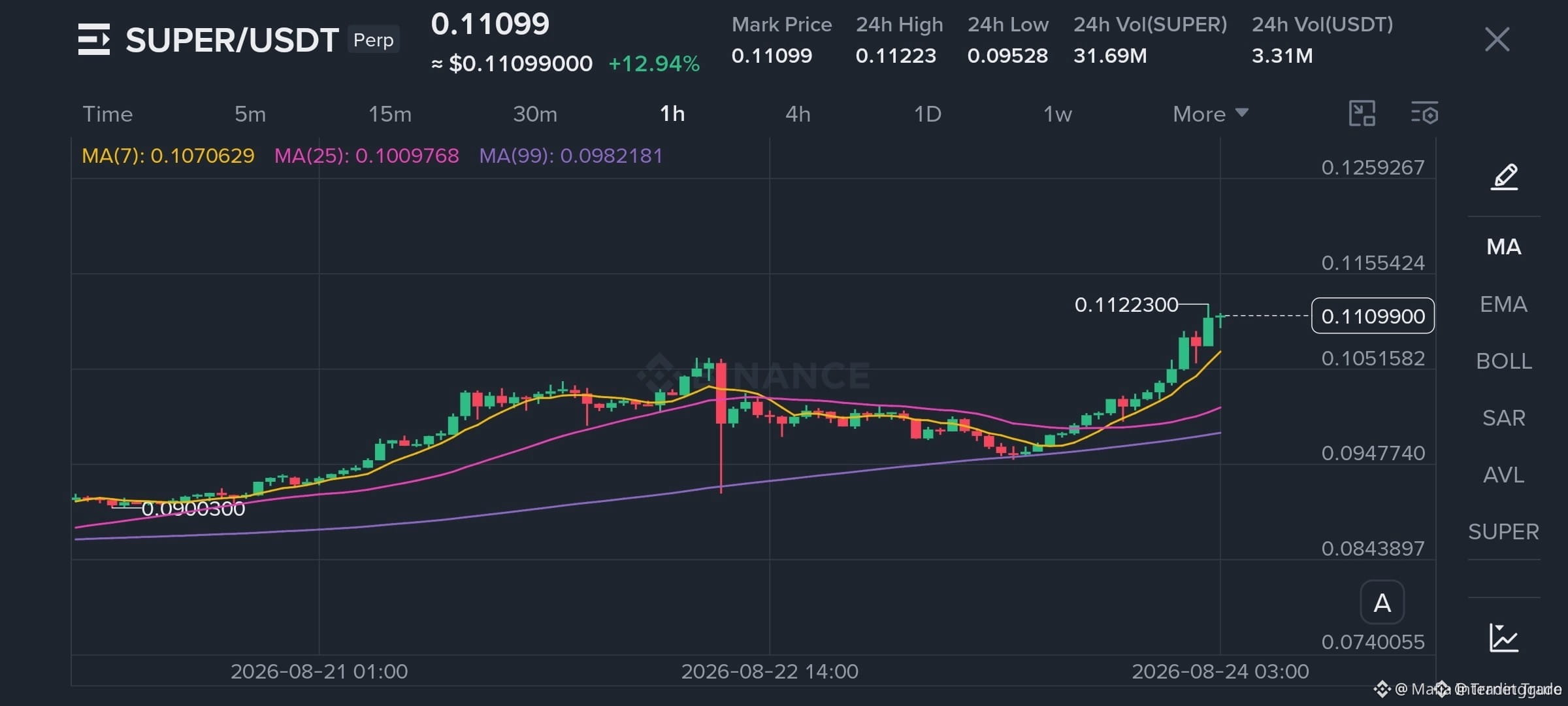Open the SUPER/USDT pair selector
Viewport: 1568px width, 706px height.
click(232, 41)
